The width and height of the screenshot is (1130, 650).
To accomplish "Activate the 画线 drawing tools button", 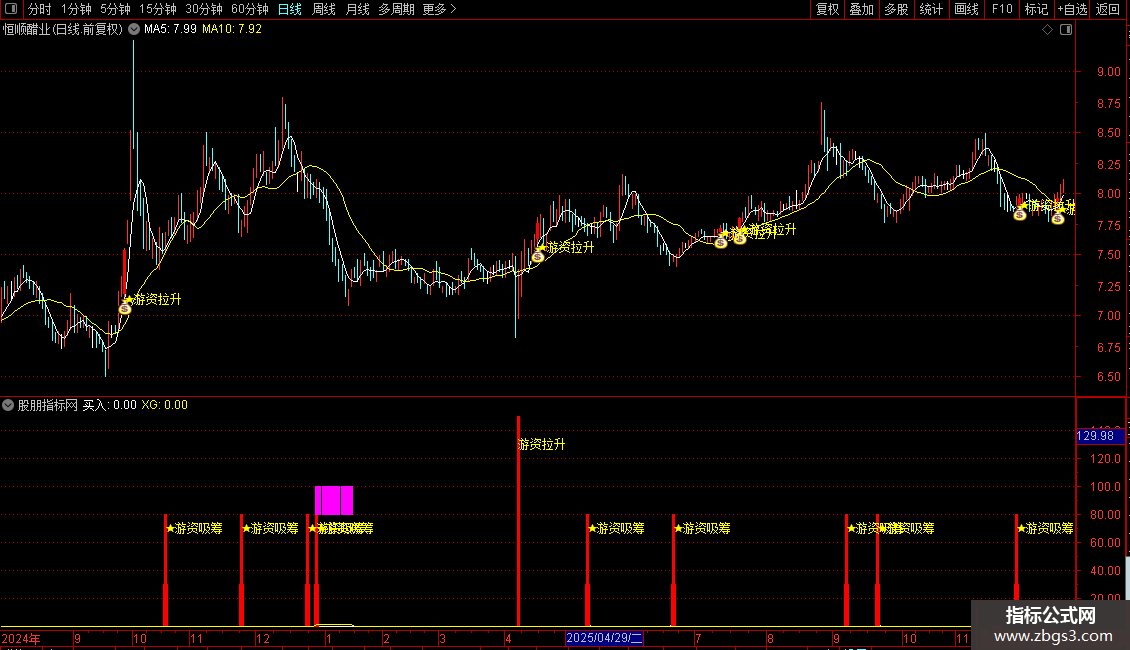I will (966, 9).
